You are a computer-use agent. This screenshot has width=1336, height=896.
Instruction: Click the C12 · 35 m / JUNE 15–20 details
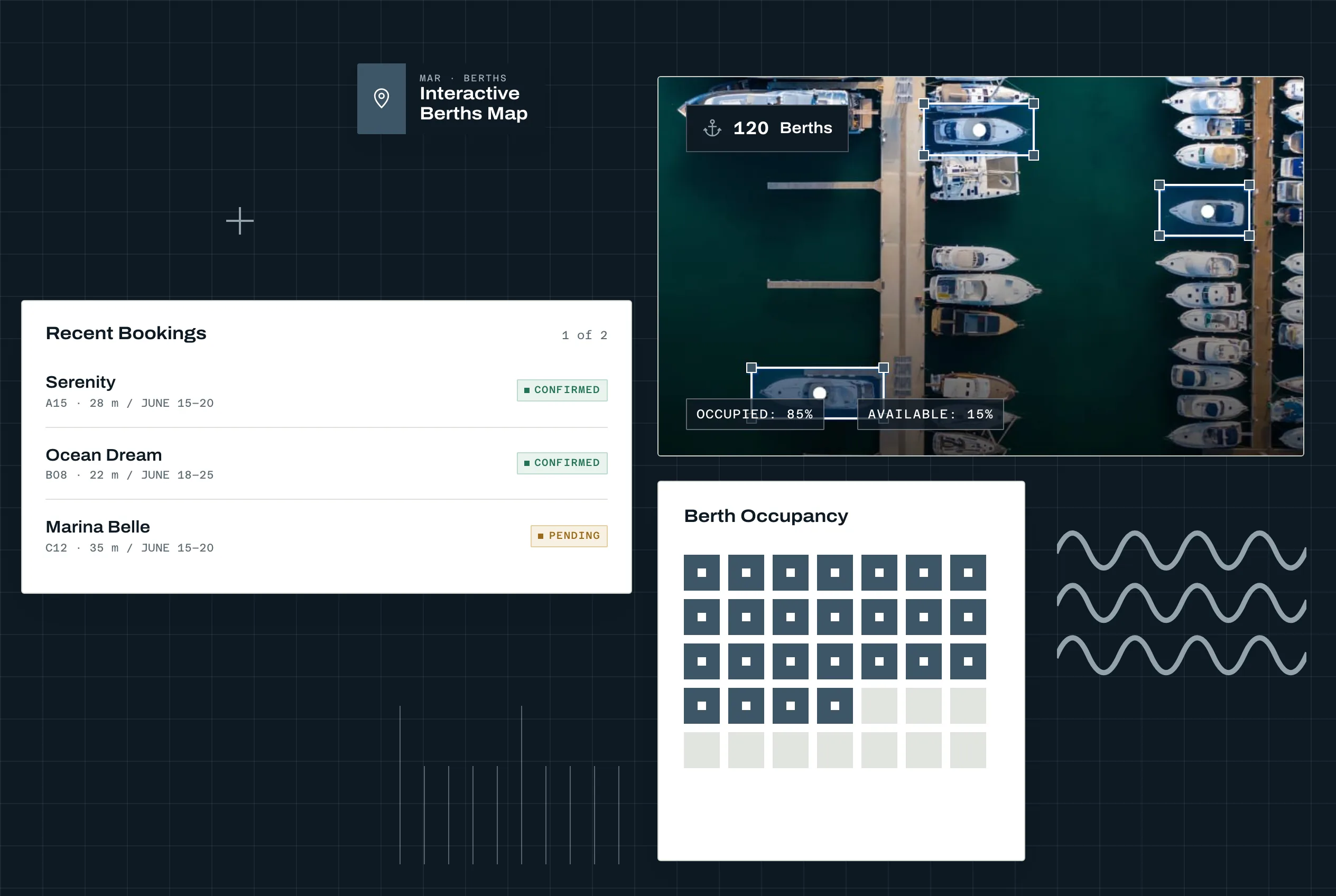click(130, 548)
